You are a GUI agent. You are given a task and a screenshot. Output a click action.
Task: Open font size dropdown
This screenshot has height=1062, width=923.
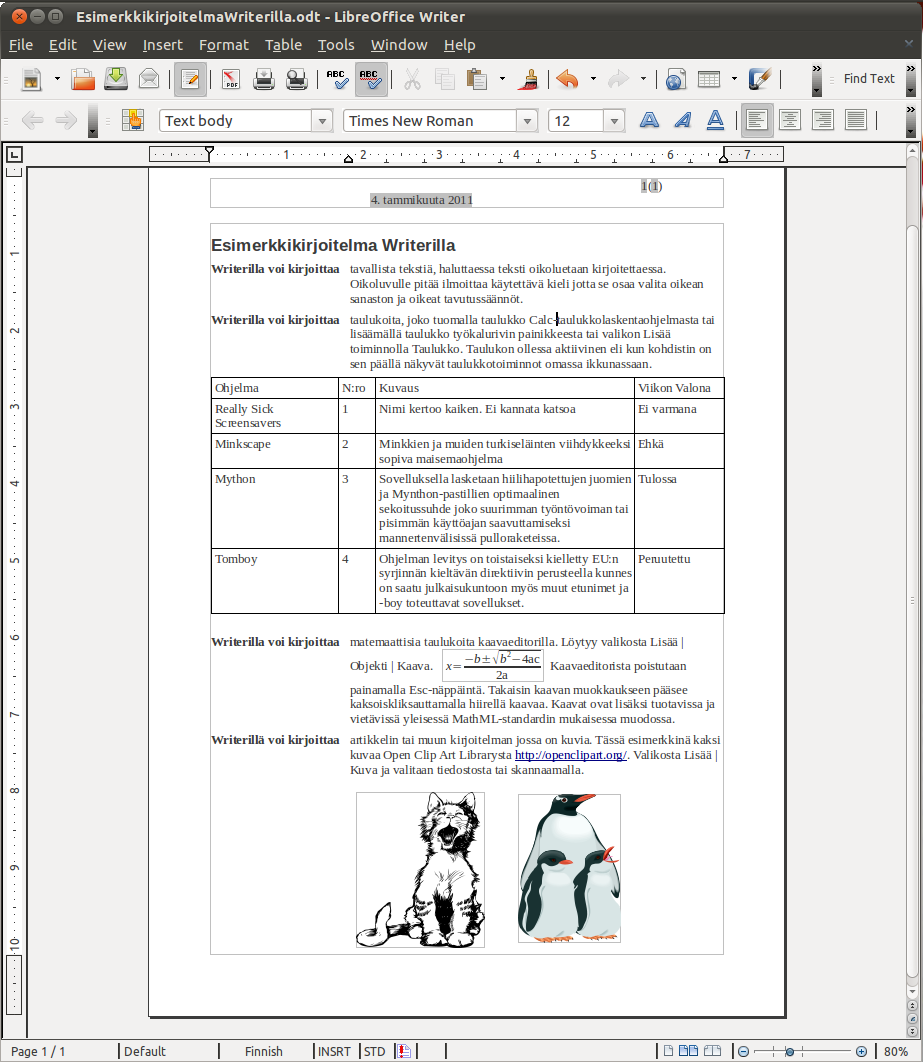coord(614,121)
